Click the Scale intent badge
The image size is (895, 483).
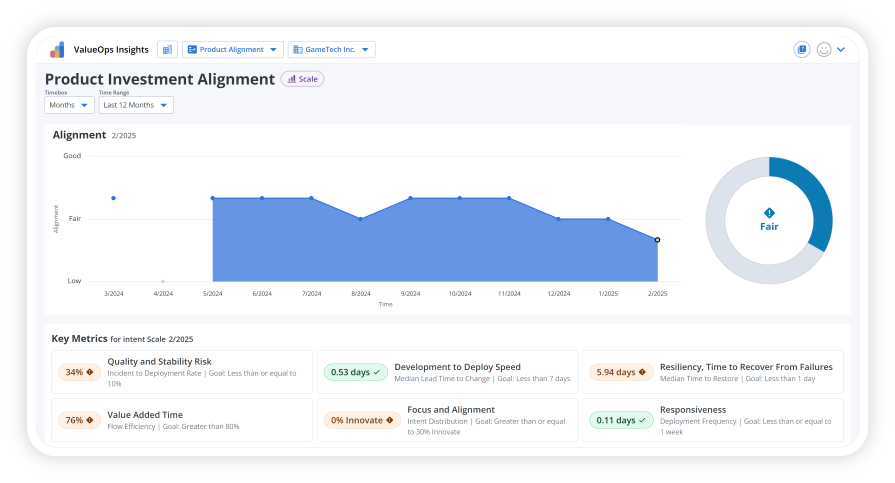coord(302,79)
